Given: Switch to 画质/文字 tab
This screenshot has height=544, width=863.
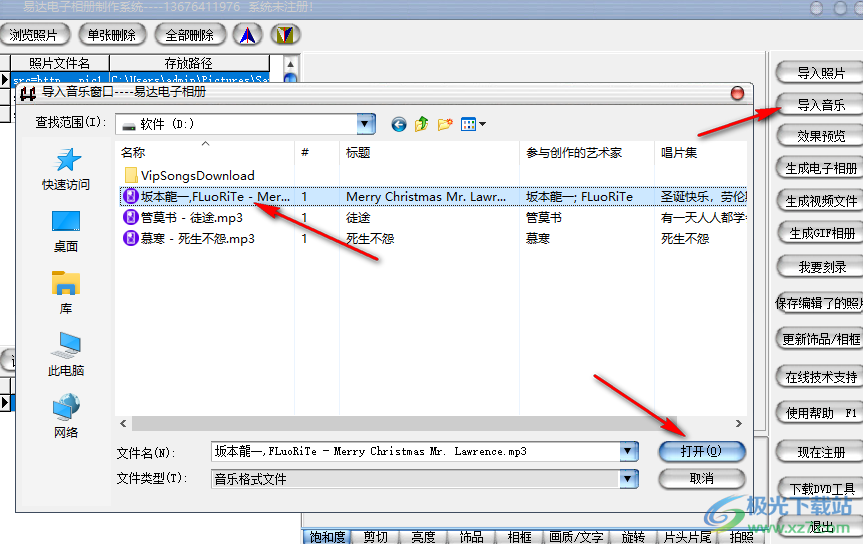Looking at the screenshot, I should [576, 537].
